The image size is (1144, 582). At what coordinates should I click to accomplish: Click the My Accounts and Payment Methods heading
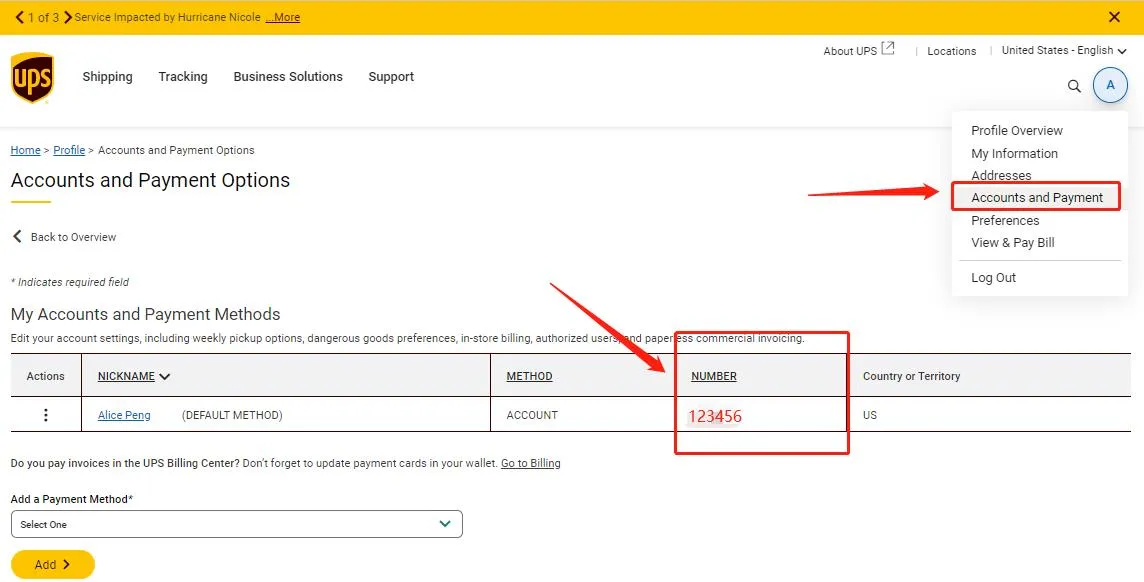(x=145, y=314)
